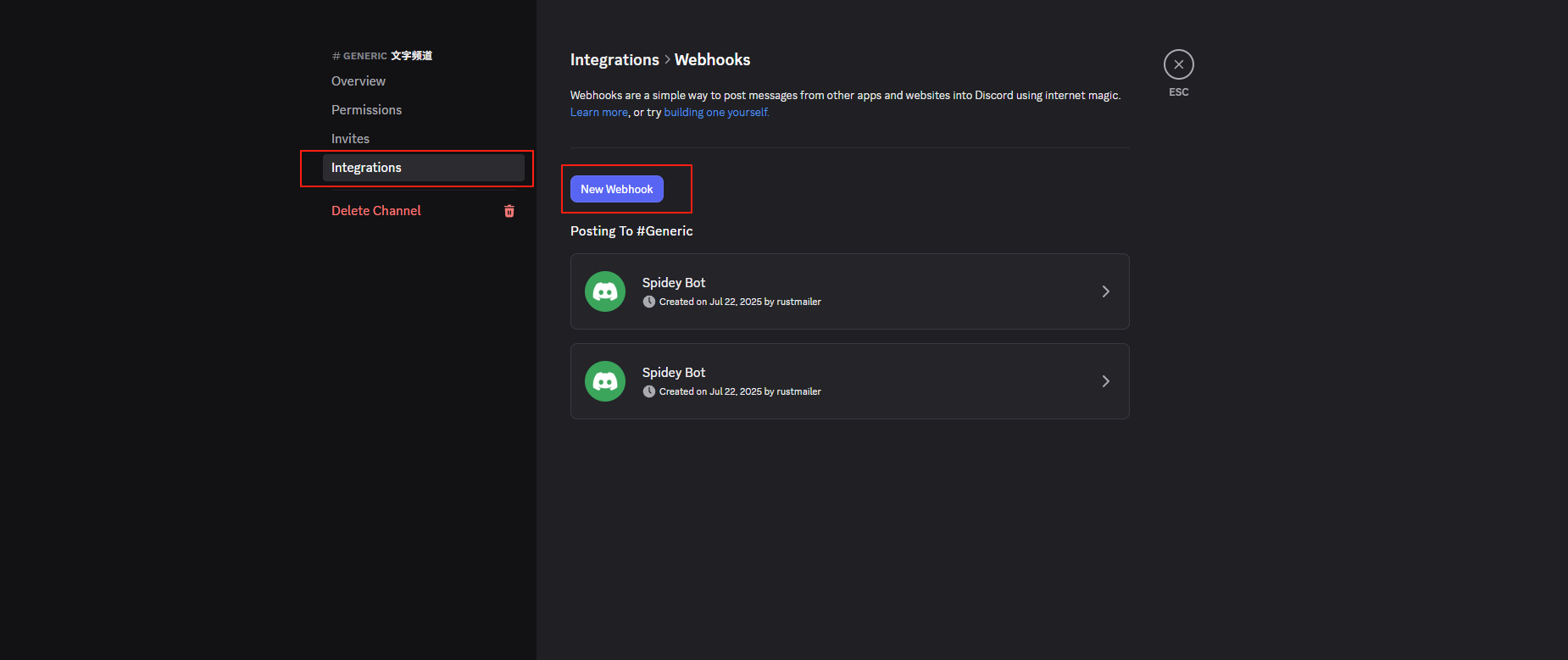
Task: Click the Webhooks breadcrumb title
Action: [712, 60]
